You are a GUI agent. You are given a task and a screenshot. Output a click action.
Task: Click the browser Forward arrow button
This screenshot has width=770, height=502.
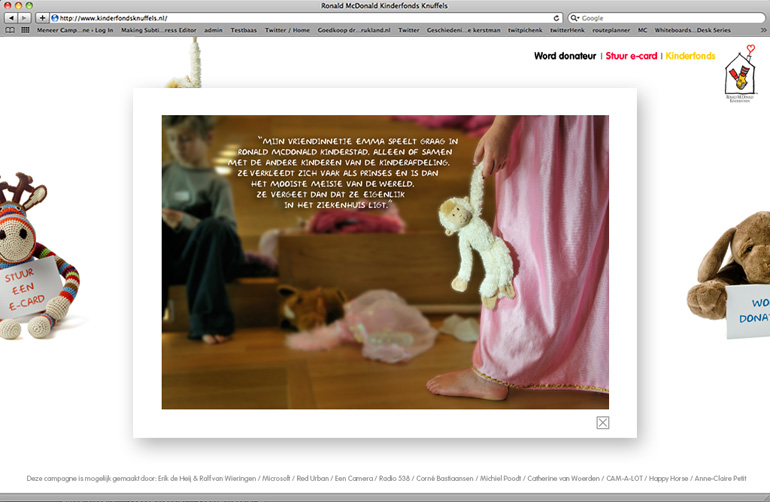[x=24, y=18]
